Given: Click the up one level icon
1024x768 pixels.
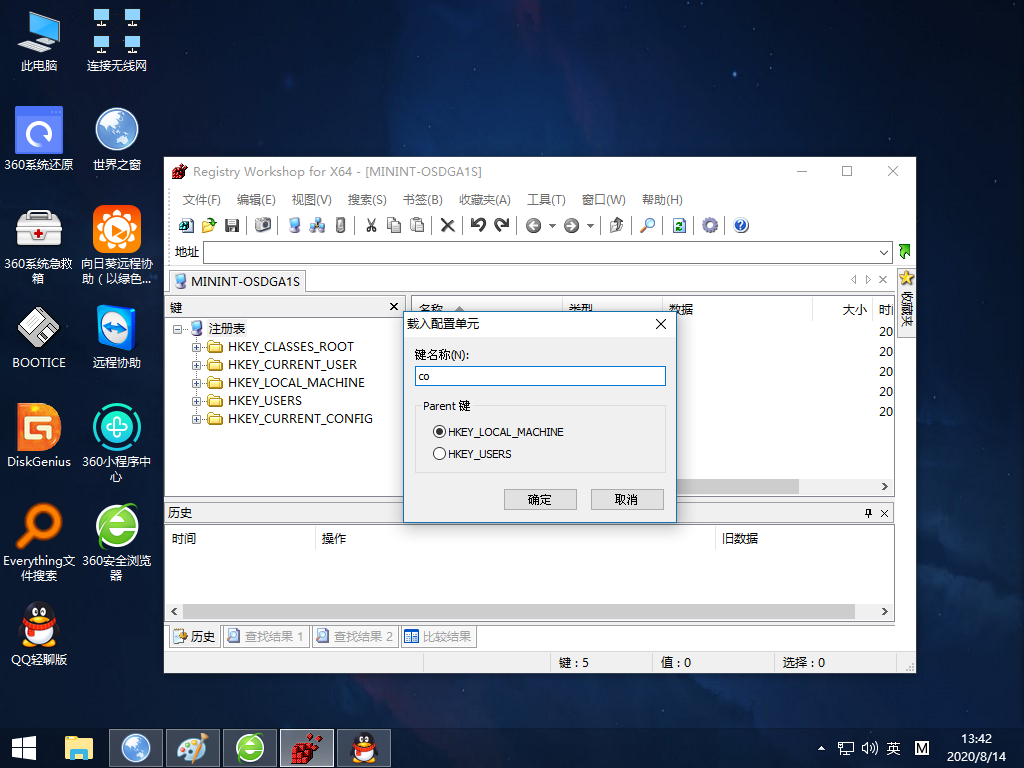Looking at the screenshot, I should 616,225.
